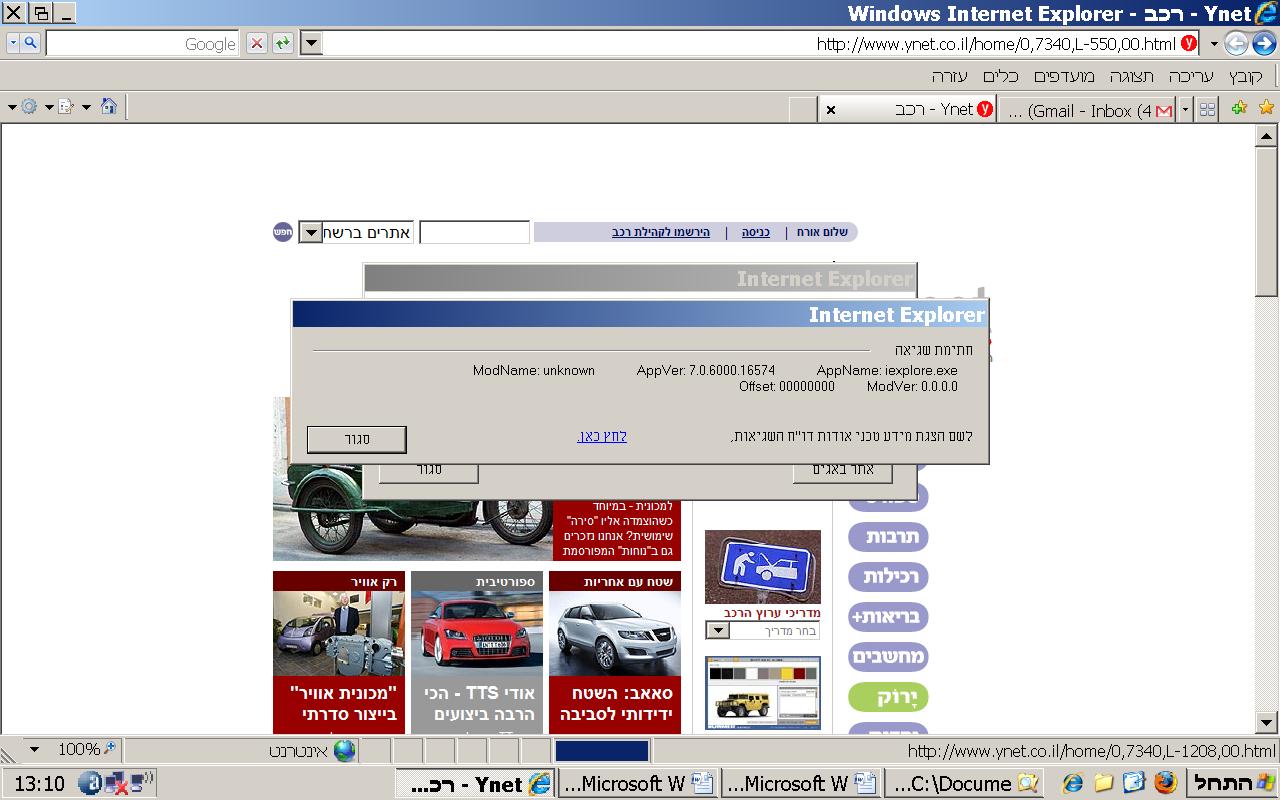This screenshot has height=800, width=1280.
Task: Click headline מכונית אוויר בייצור סדרתי
Action: [x=344, y=704]
